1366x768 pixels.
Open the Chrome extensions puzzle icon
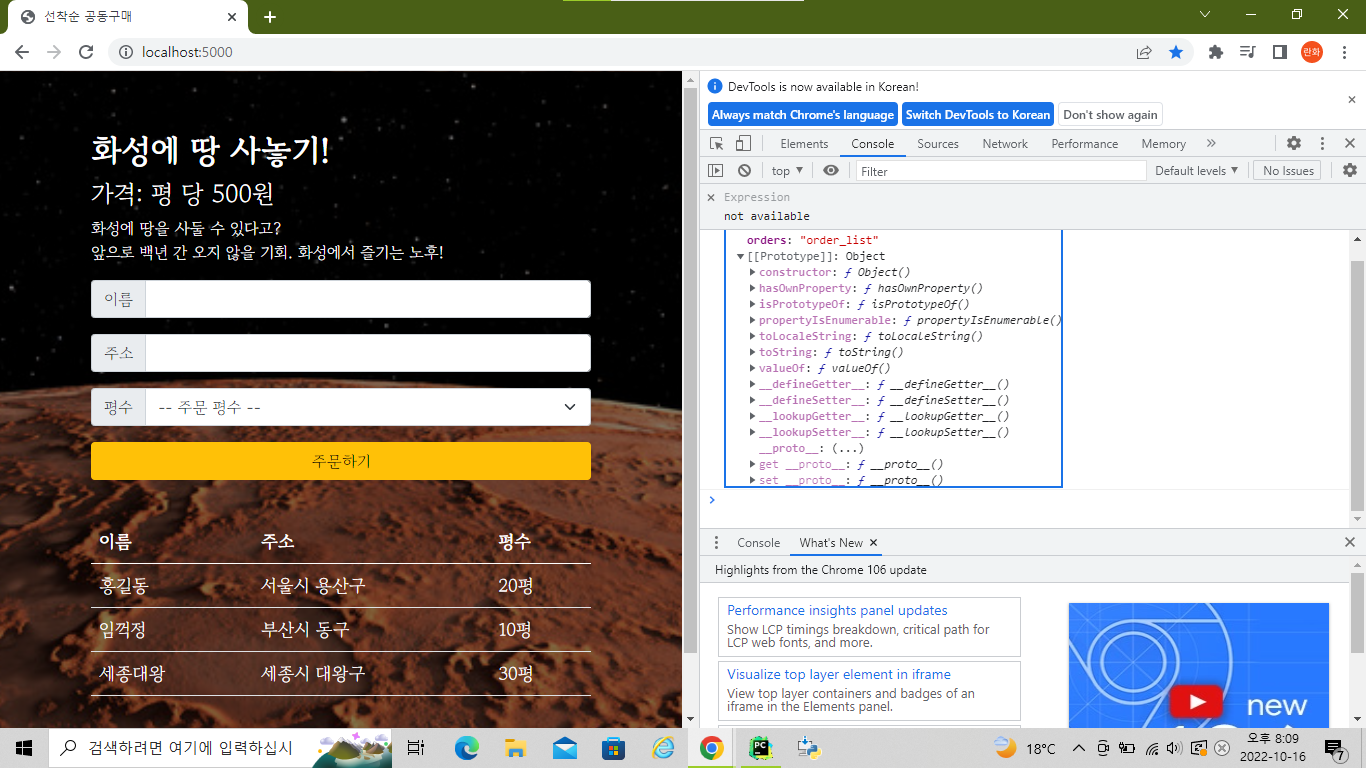tap(1216, 52)
